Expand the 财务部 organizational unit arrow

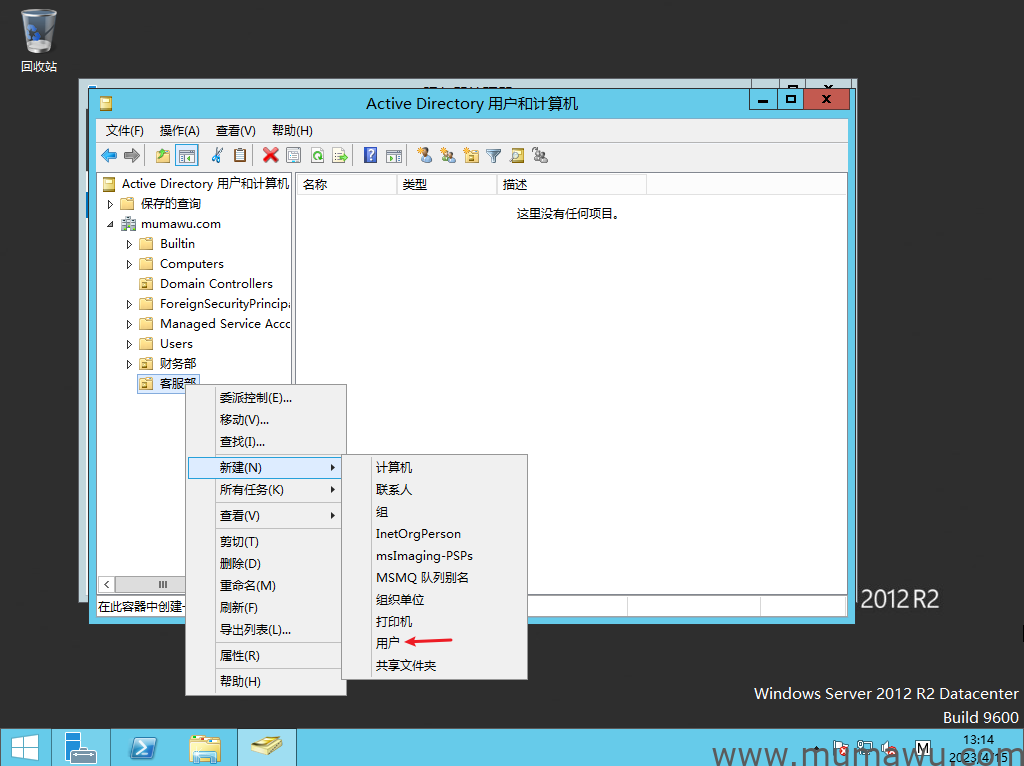[129, 364]
